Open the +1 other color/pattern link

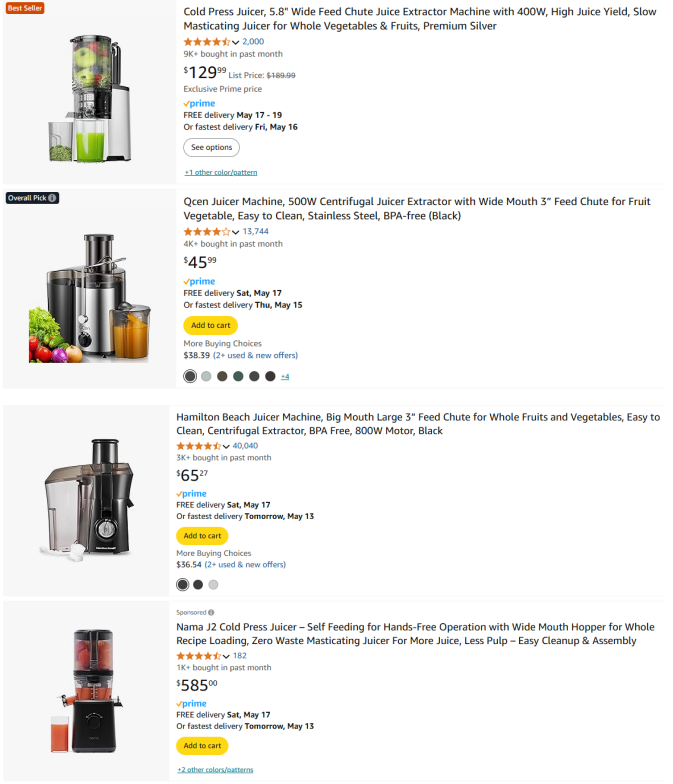click(221, 172)
